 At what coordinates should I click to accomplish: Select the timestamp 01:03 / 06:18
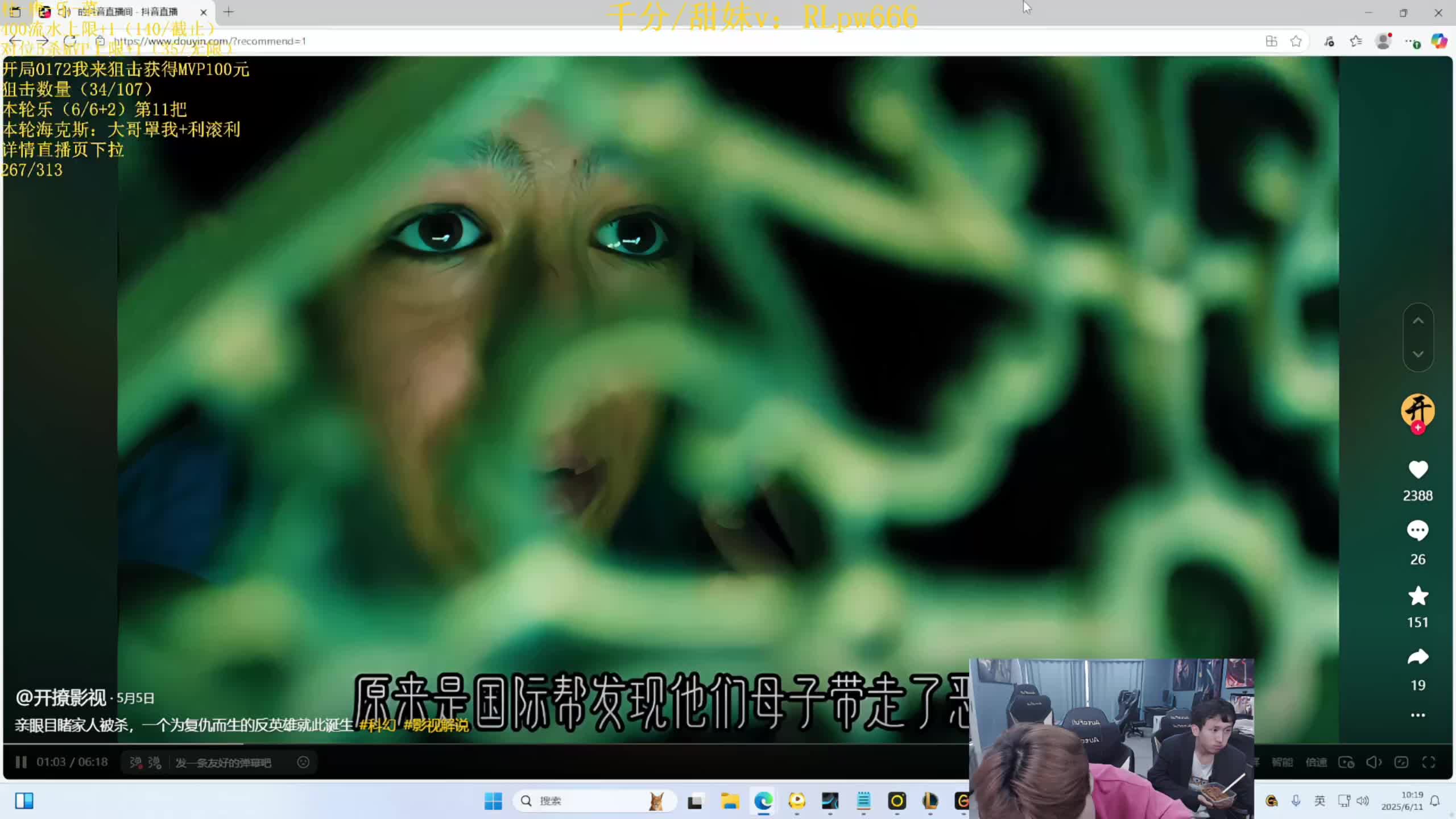(x=72, y=762)
